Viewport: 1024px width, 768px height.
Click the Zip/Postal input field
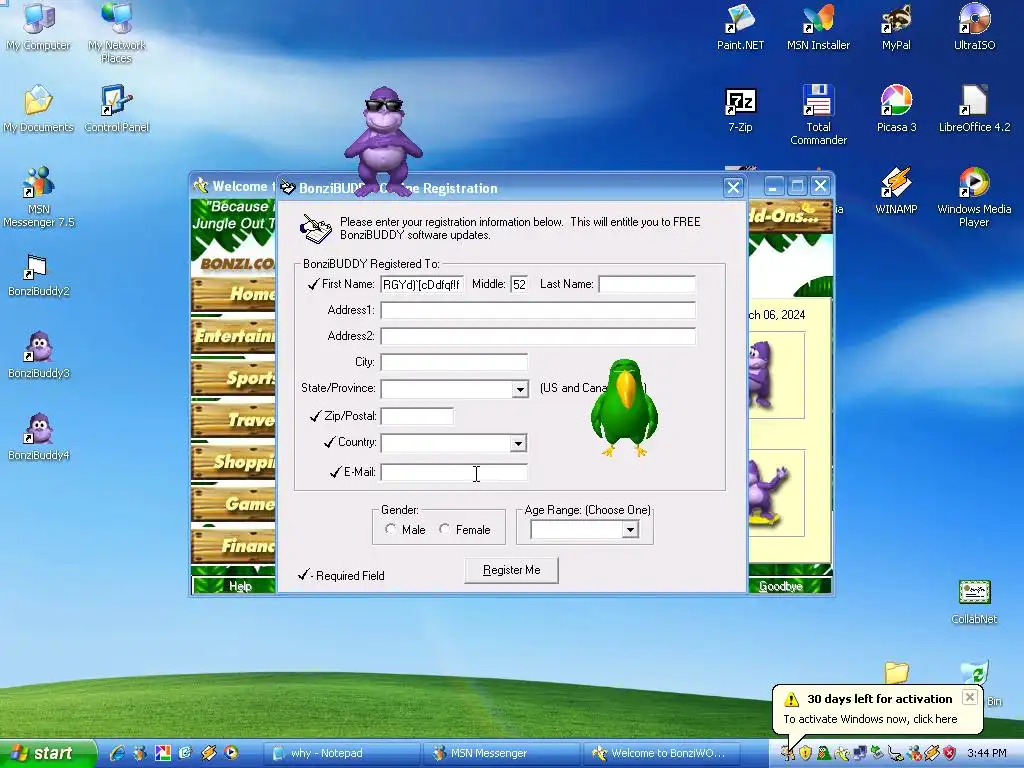(x=417, y=416)
